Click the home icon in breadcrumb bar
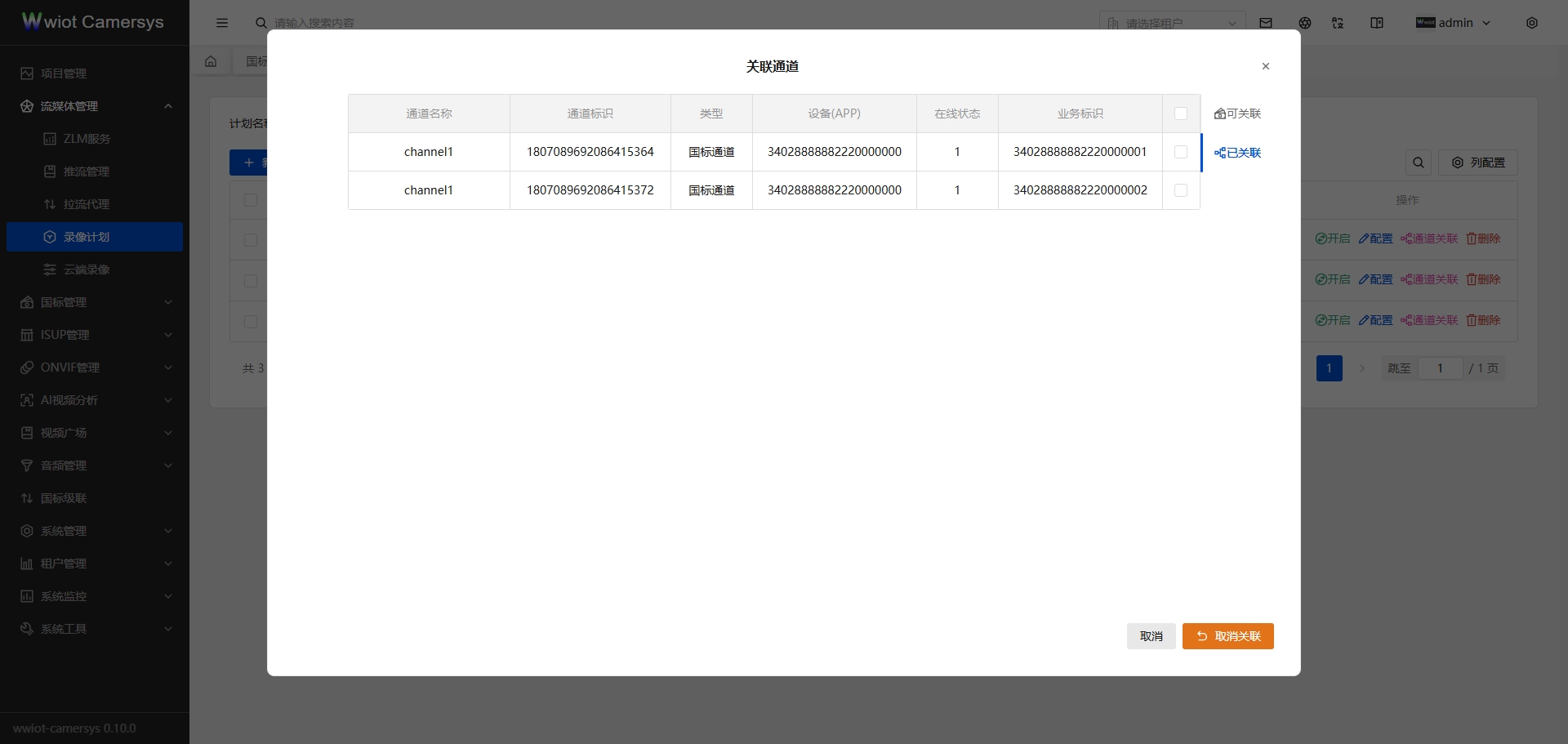The height and width of the screenshot is (744, 1568). pyautogui.click(x=211, y=61)
